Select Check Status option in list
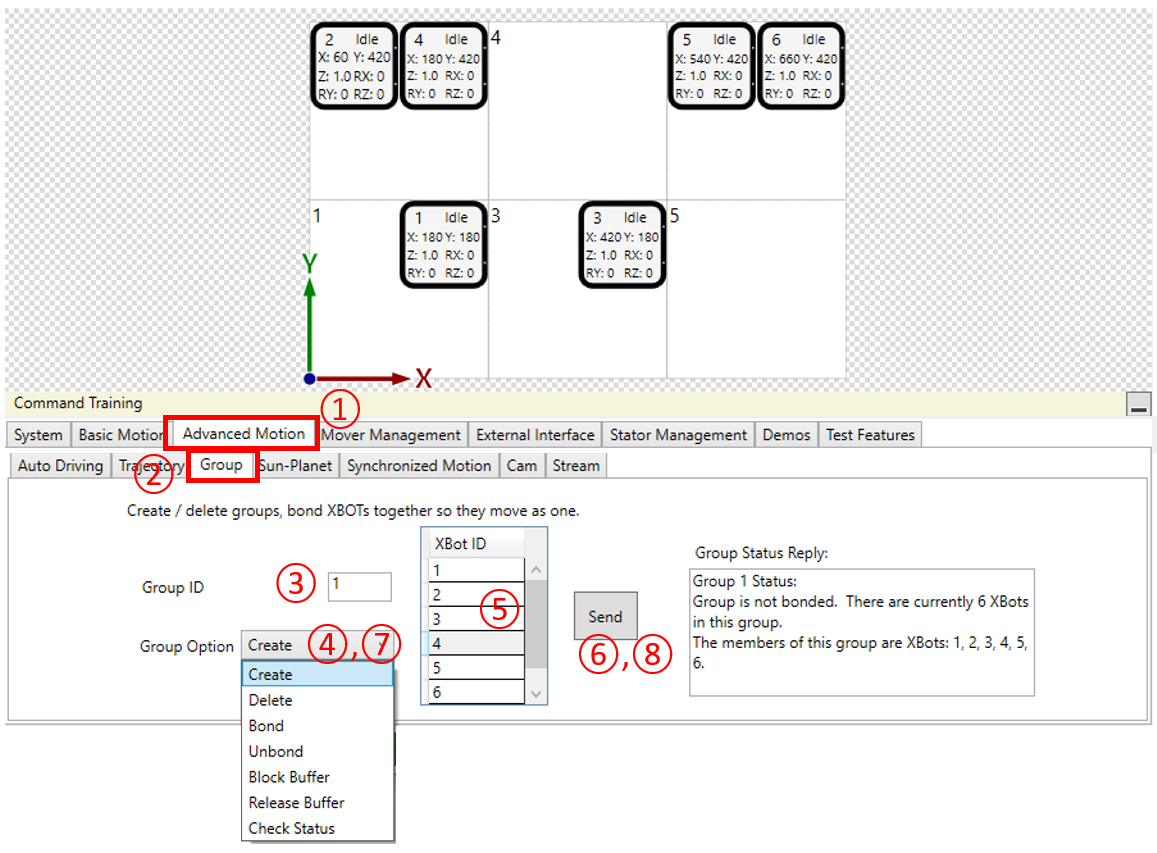Screen dimensions: 1157x853 pyautogui.click(x=291, y=828)
